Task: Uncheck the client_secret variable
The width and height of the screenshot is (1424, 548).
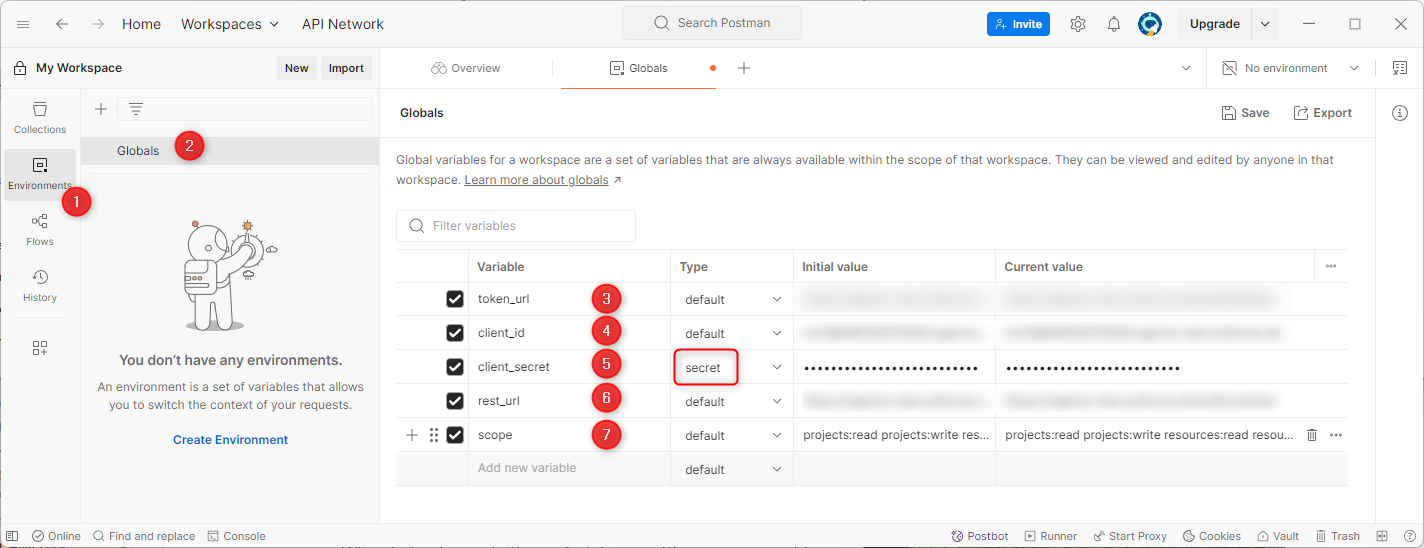Action: 455,367
